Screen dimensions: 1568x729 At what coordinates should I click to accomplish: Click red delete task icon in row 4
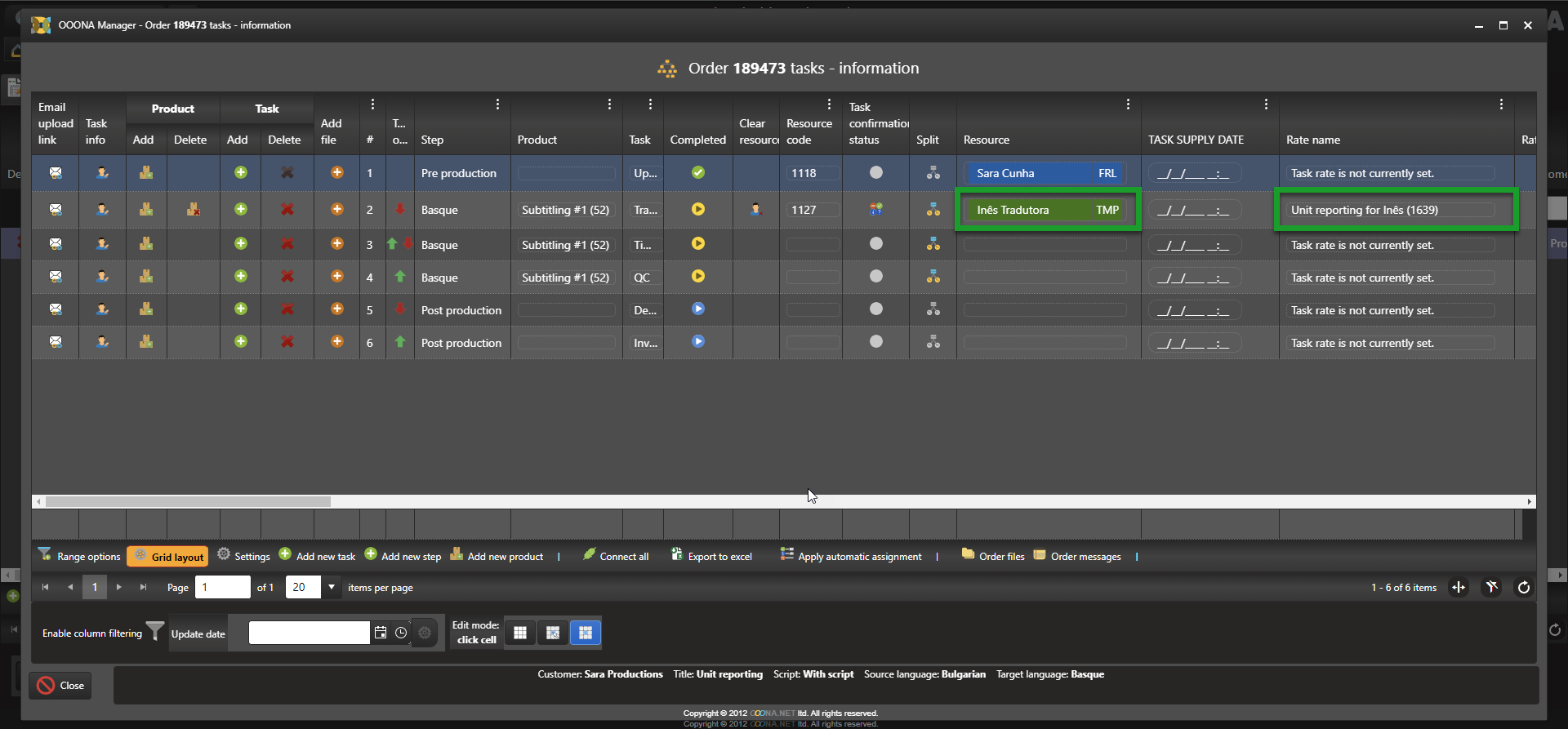tap(287, 277)
